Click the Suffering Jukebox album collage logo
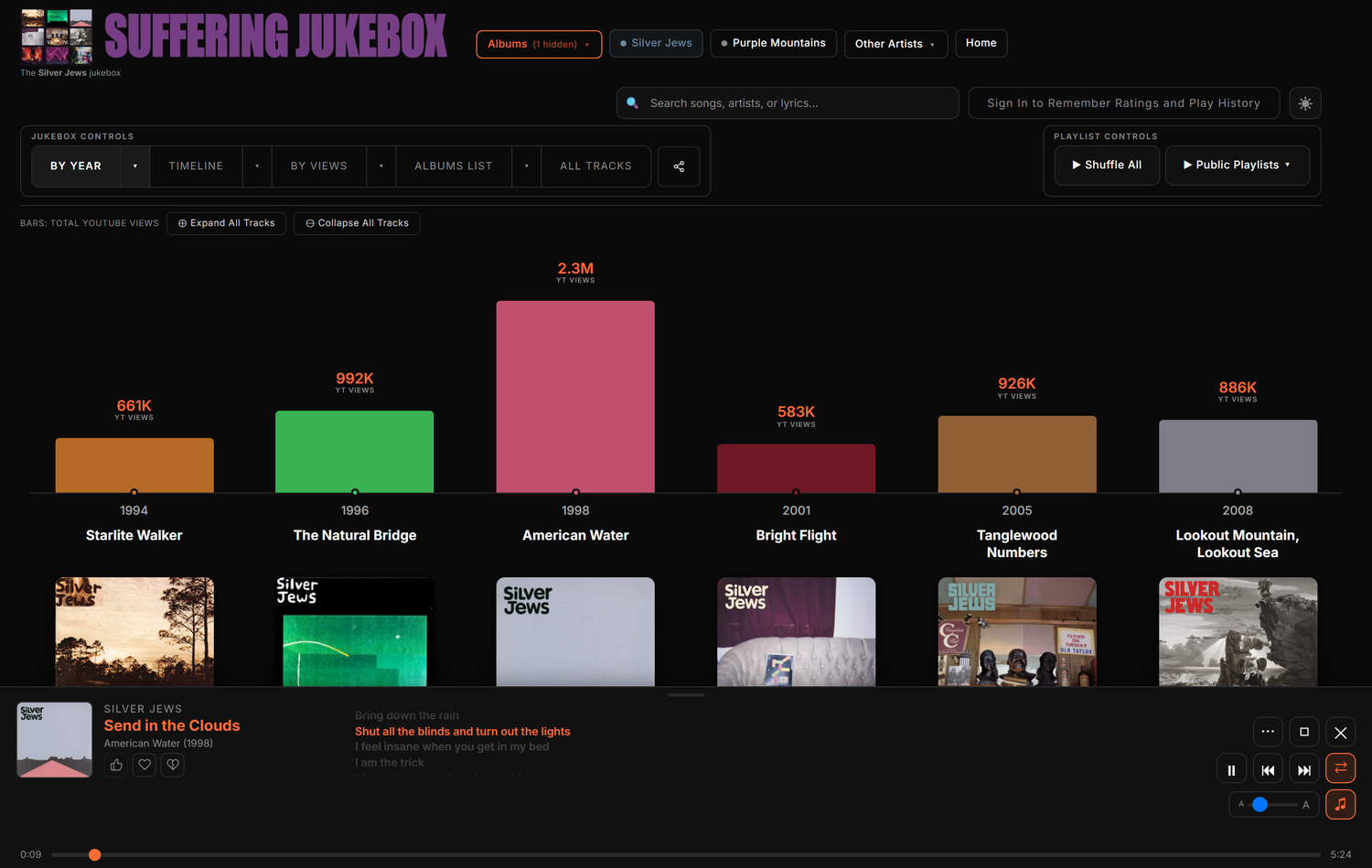This screenshot has height=868, width=1372. point(57,37)
